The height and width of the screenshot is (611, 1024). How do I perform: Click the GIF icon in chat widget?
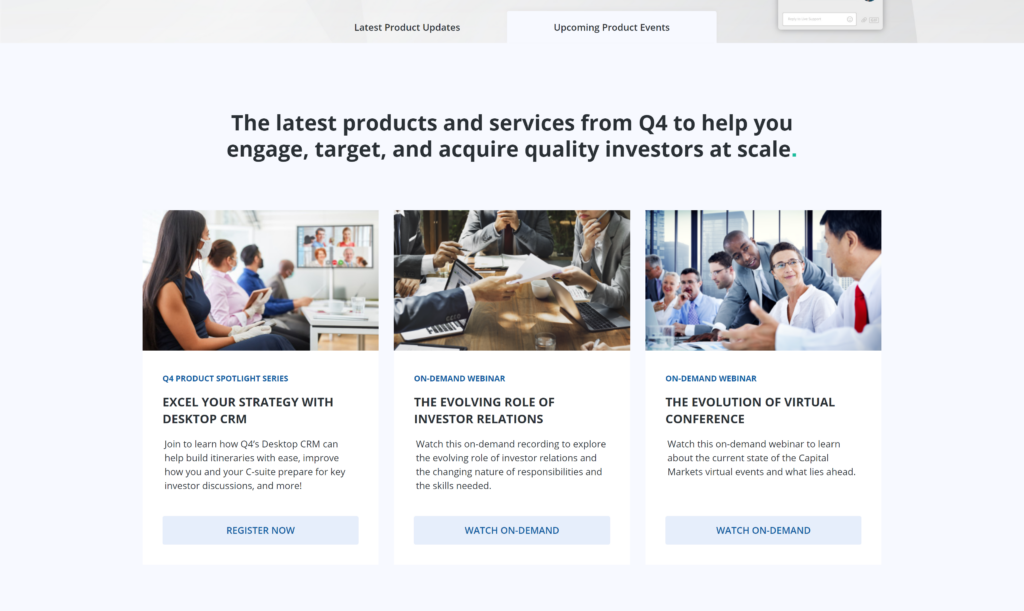pos(874,20)
